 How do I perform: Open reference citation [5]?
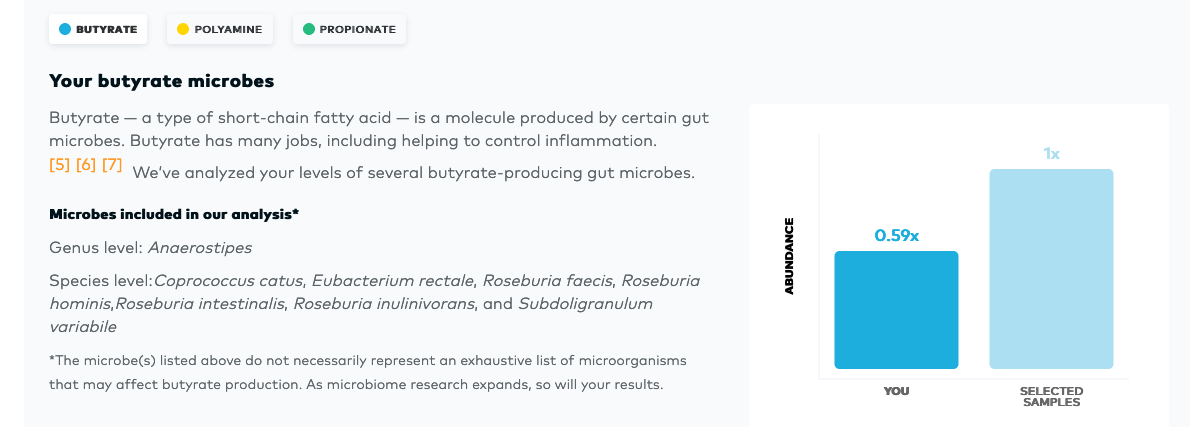(x=59, y=165)
